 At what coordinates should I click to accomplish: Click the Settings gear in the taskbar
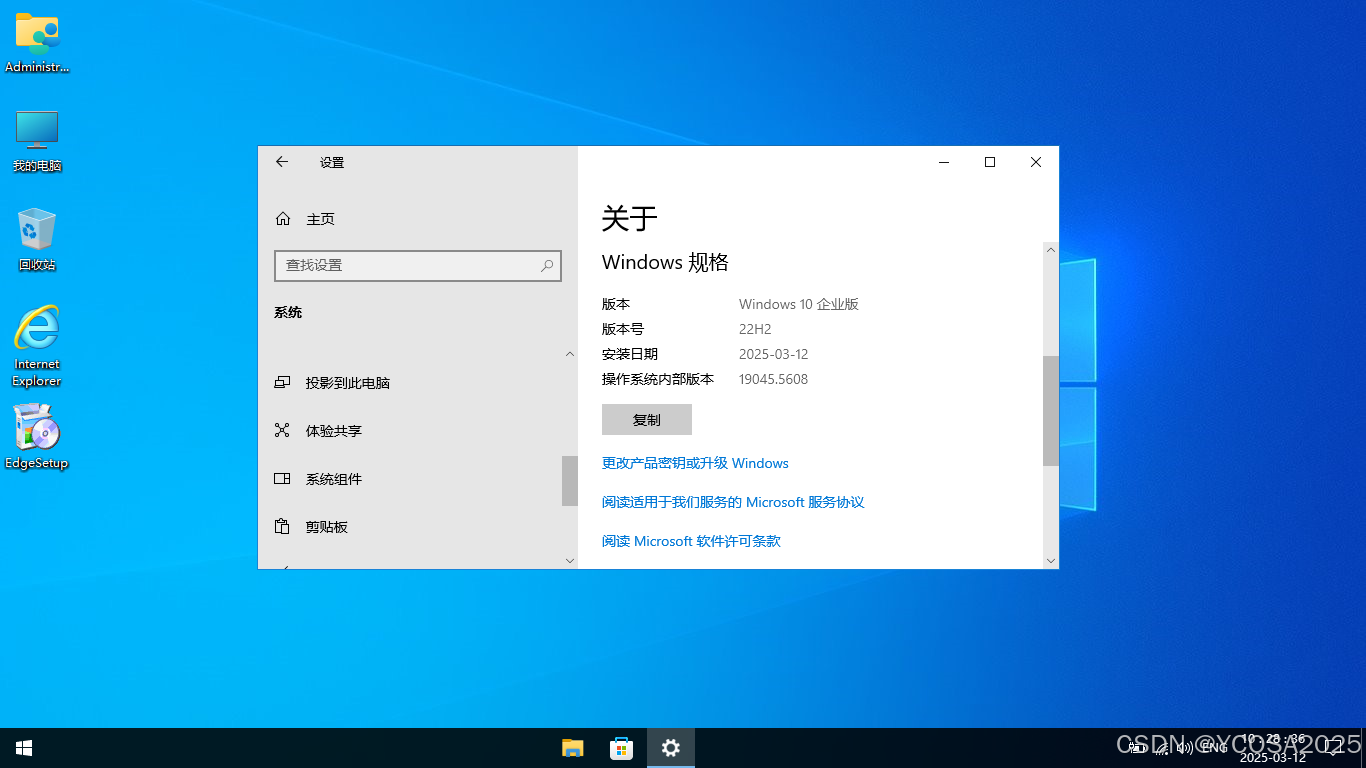tap(671, 748)
